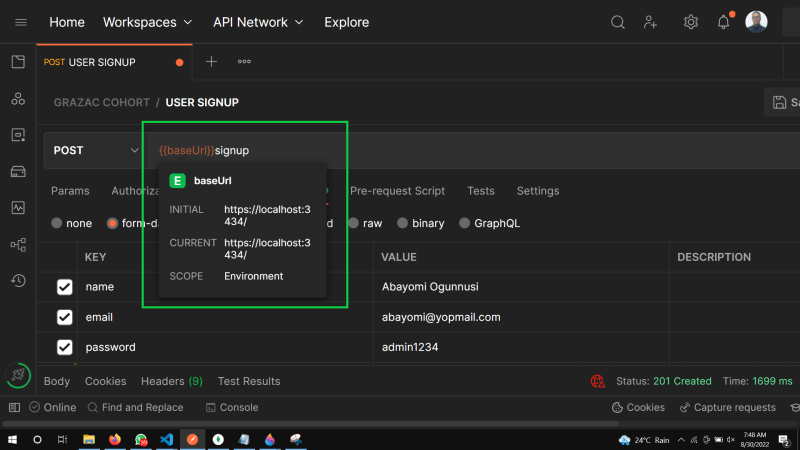Open Windows notification center icon
The width and height of the screenshot is (800, 450).
coord(784,439)
